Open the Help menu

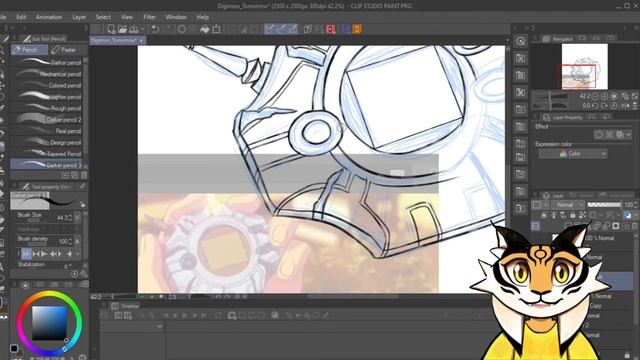[x=202, y=17]
